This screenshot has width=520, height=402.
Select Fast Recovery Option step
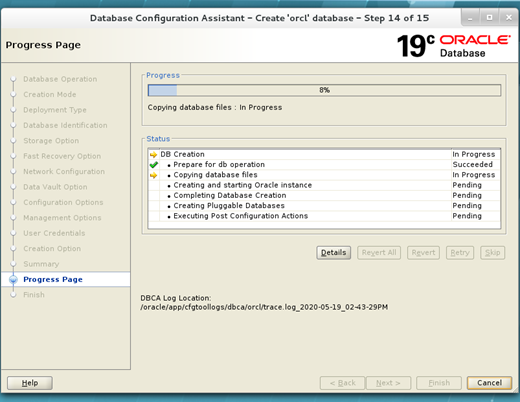click(62, 156)
